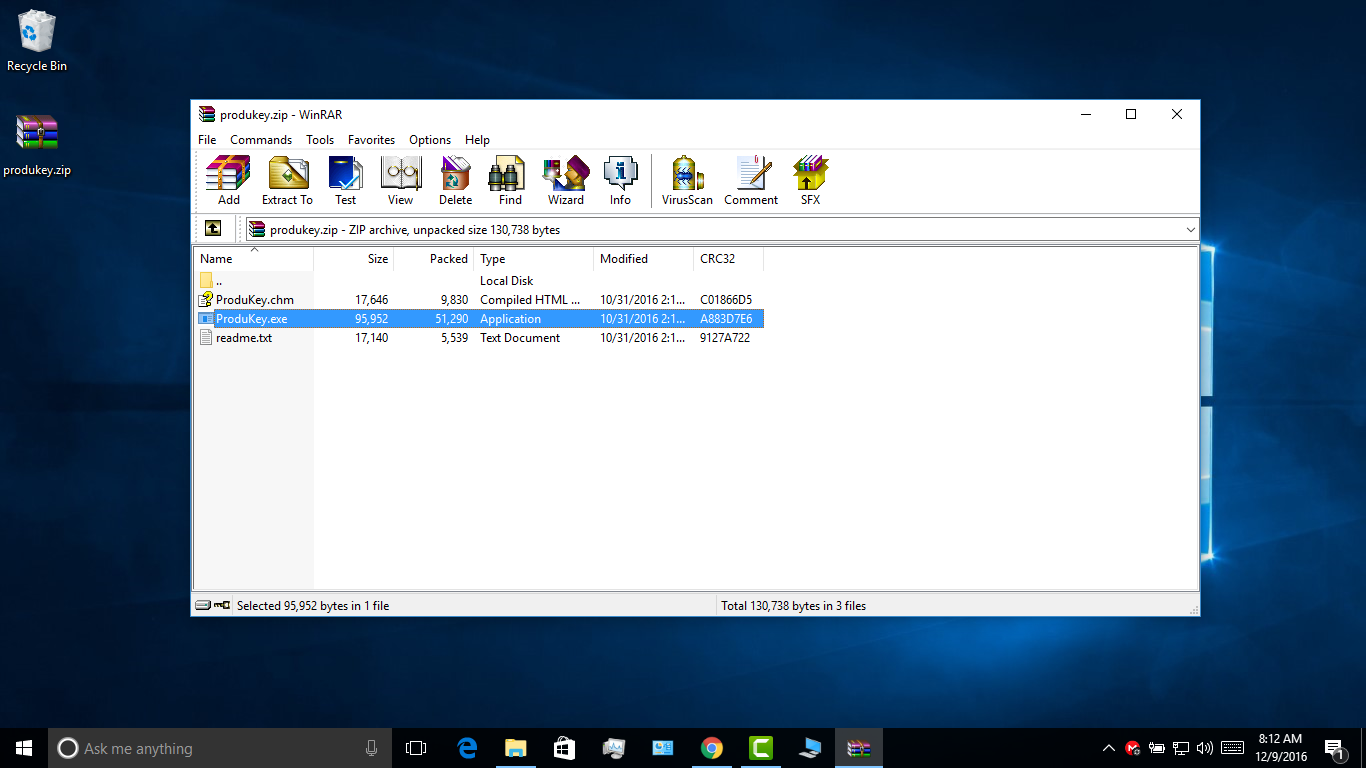The image size is (1366, 768).
Task: Click the Extract To toolbar icon
Action: 287,181
